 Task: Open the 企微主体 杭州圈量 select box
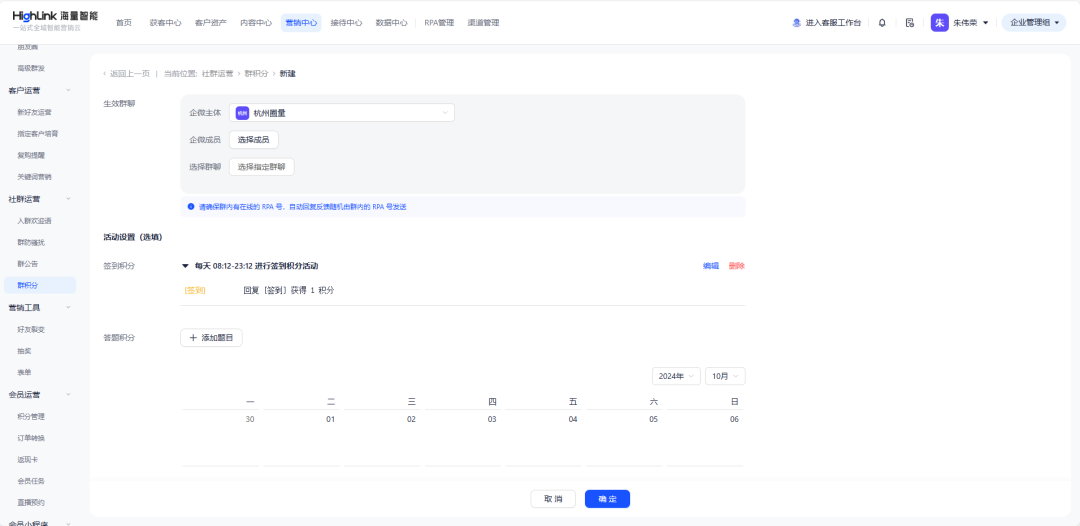[x=342, y=113]
